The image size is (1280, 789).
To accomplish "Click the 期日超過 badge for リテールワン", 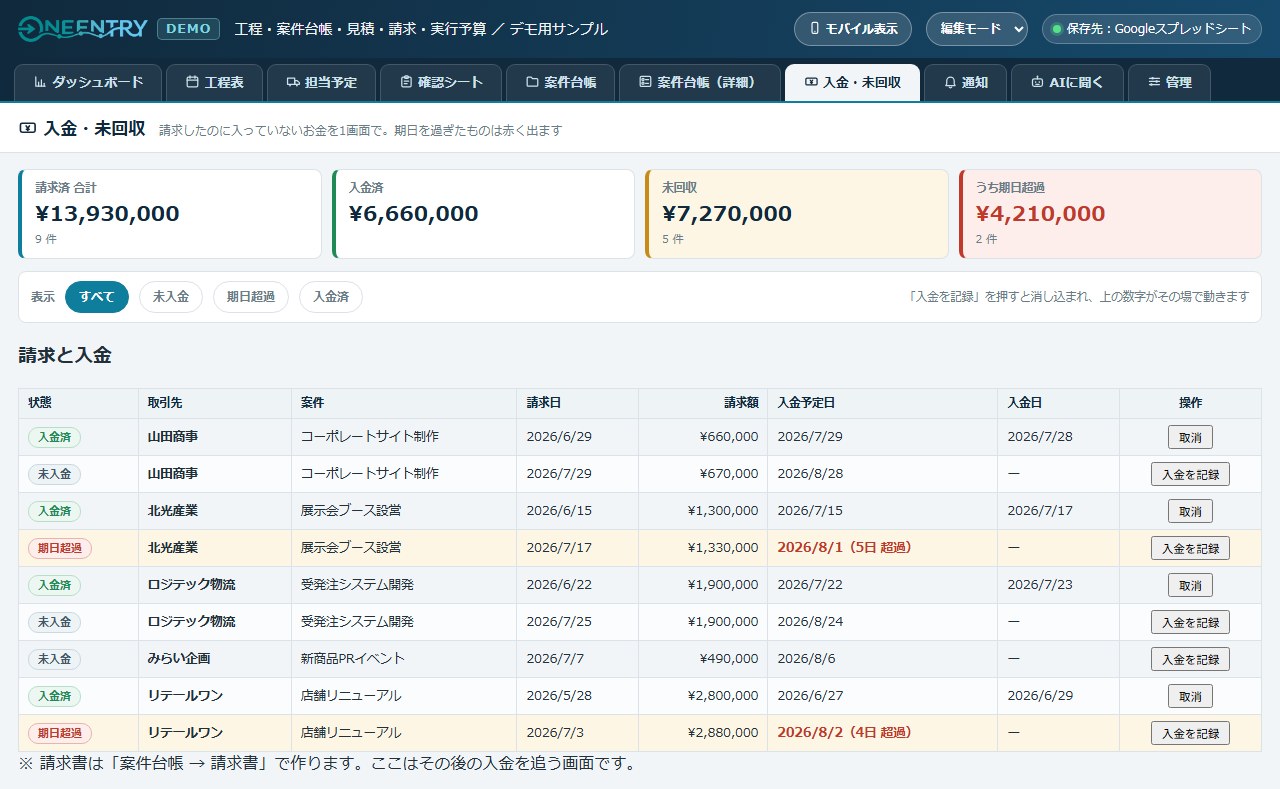I will click(x=60, y=733).
